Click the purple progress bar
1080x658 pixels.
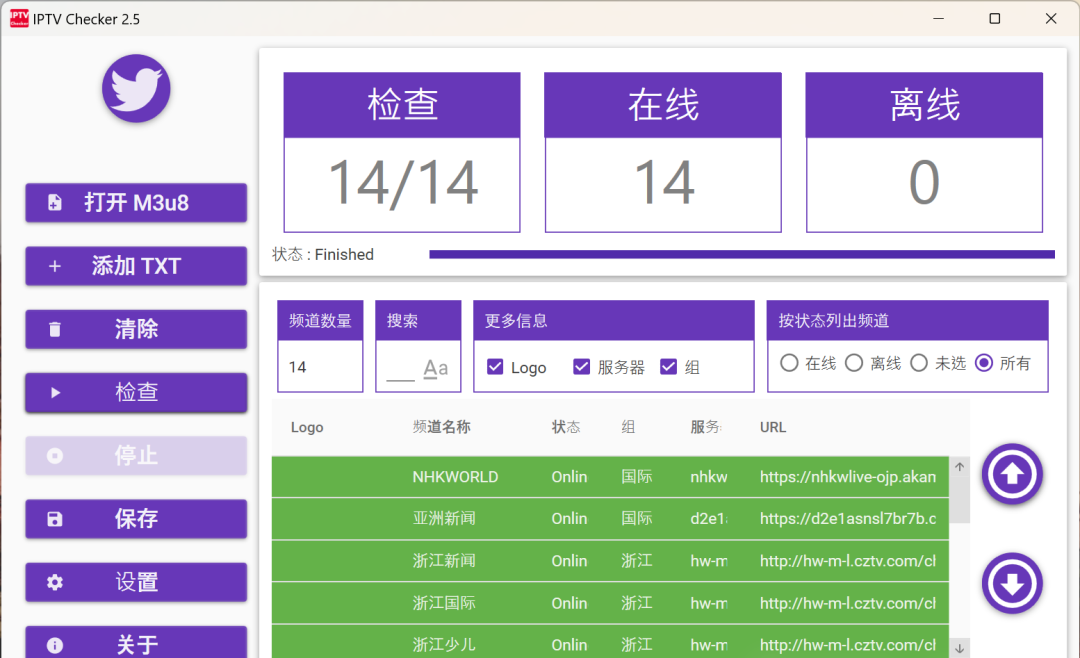pos(742,254)
